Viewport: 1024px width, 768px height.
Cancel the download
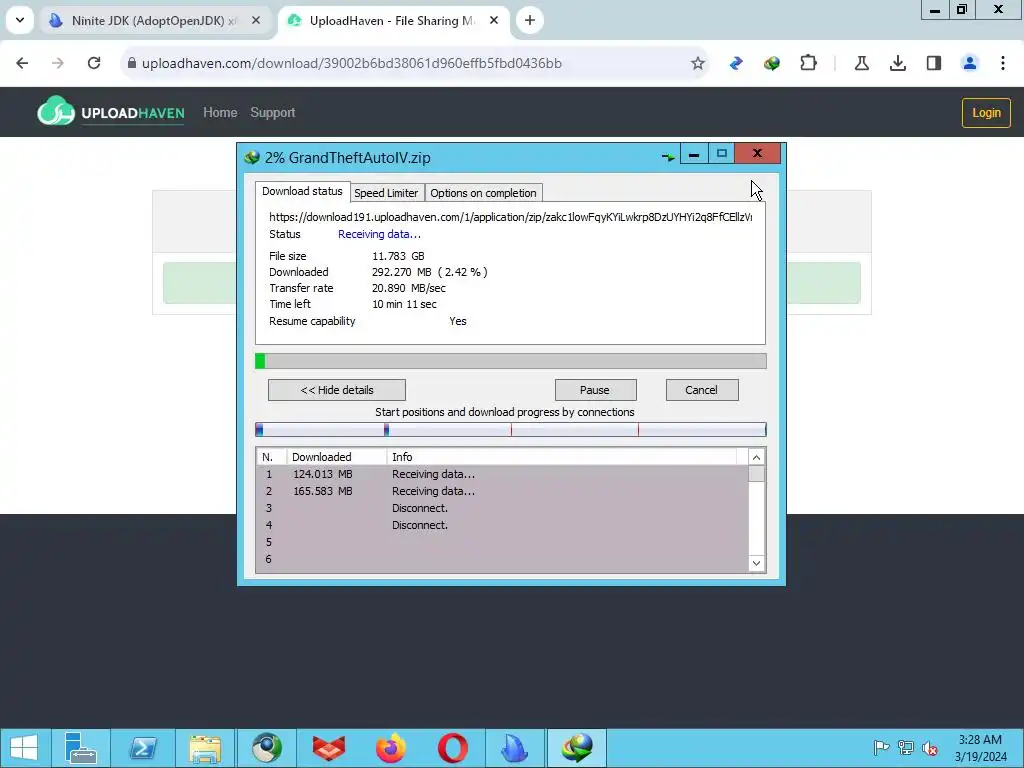pyautogui.click(x=702, y=390)
